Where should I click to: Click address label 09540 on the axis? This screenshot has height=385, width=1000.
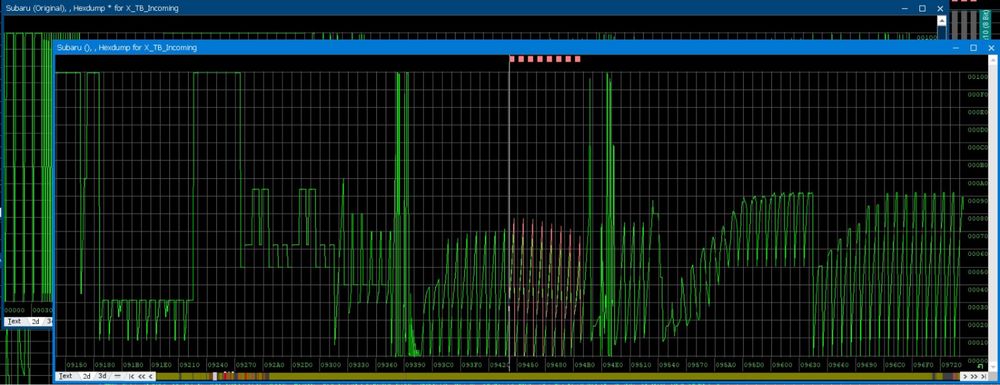[668, 365]
